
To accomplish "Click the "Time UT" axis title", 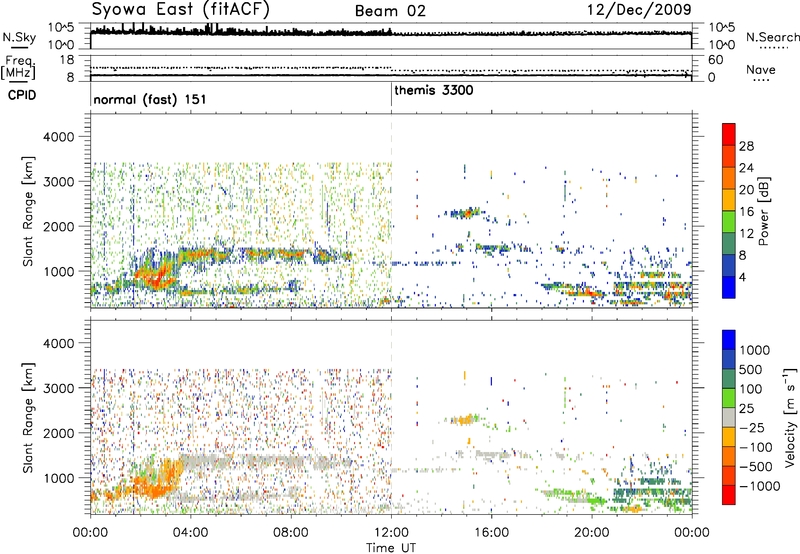I will click(x=391, y=547).
